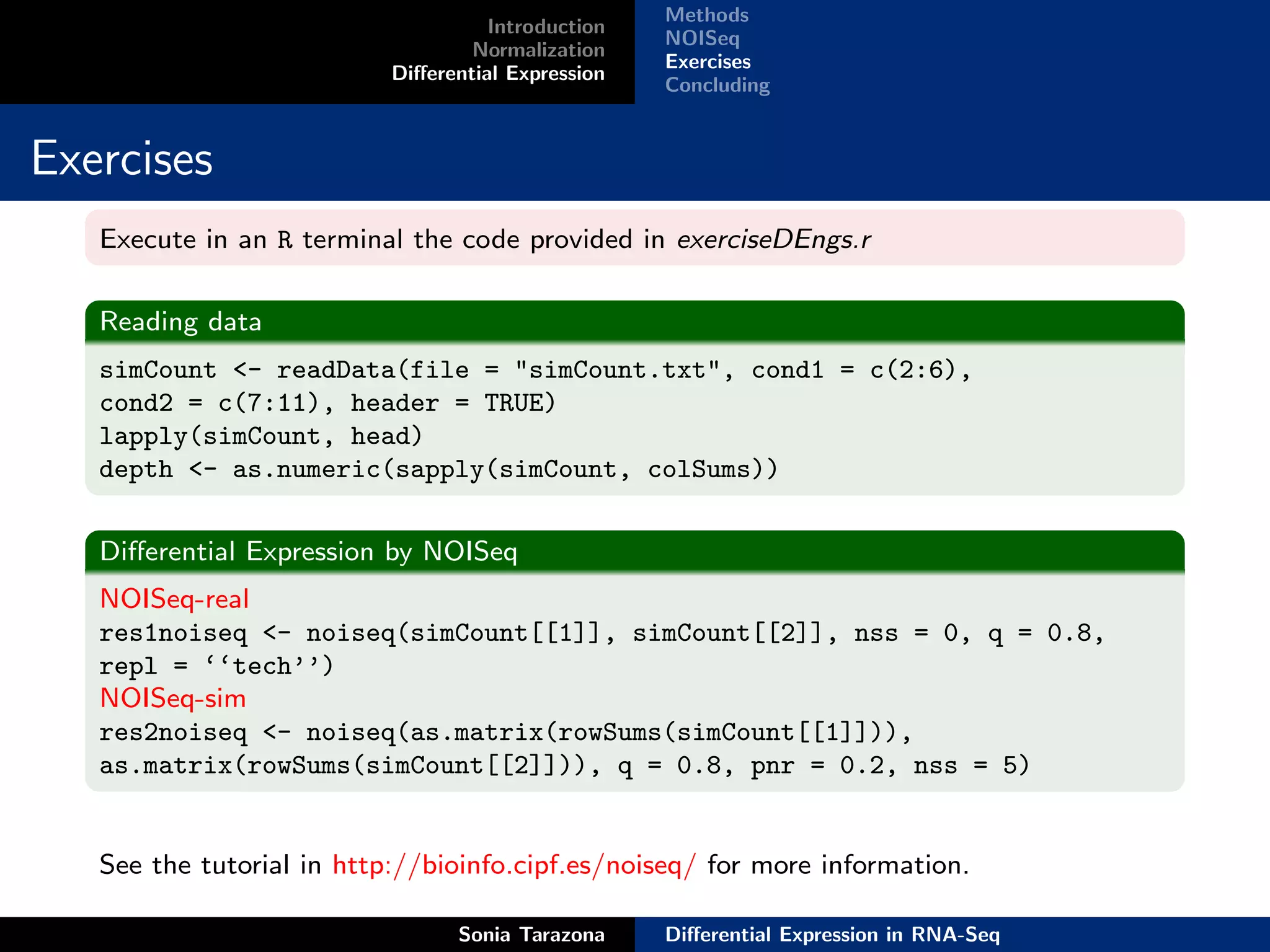Go to the Concluding subsection
This screenshot has width=1270, height=952.
[x=717, y=86]
